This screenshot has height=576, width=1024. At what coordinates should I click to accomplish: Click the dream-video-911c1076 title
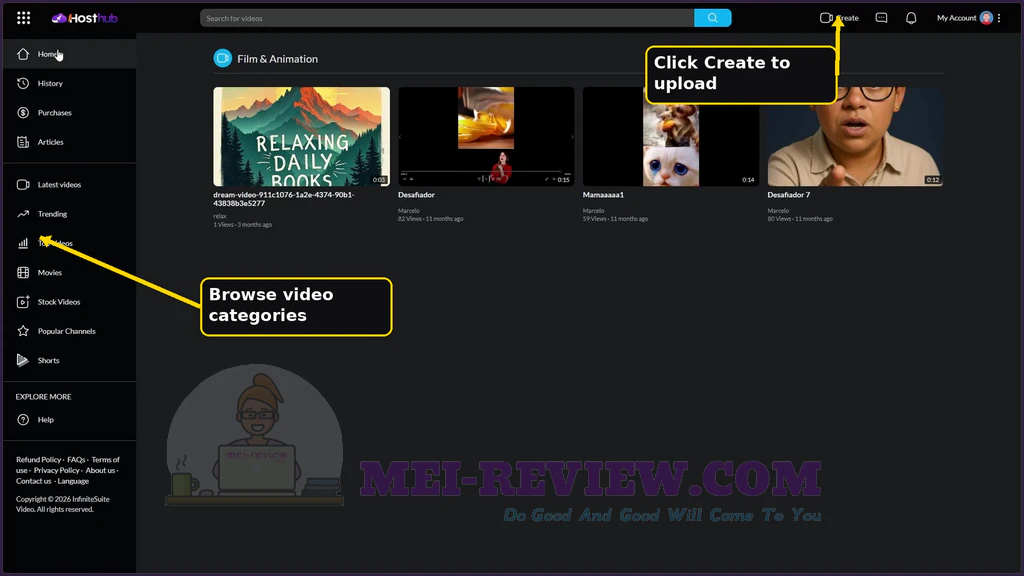283,199
